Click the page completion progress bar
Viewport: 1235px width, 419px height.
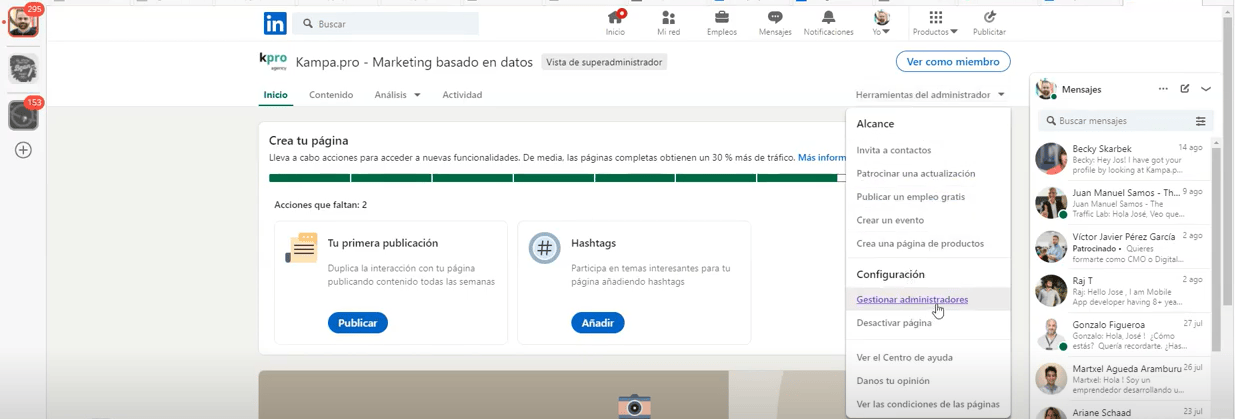557,178
